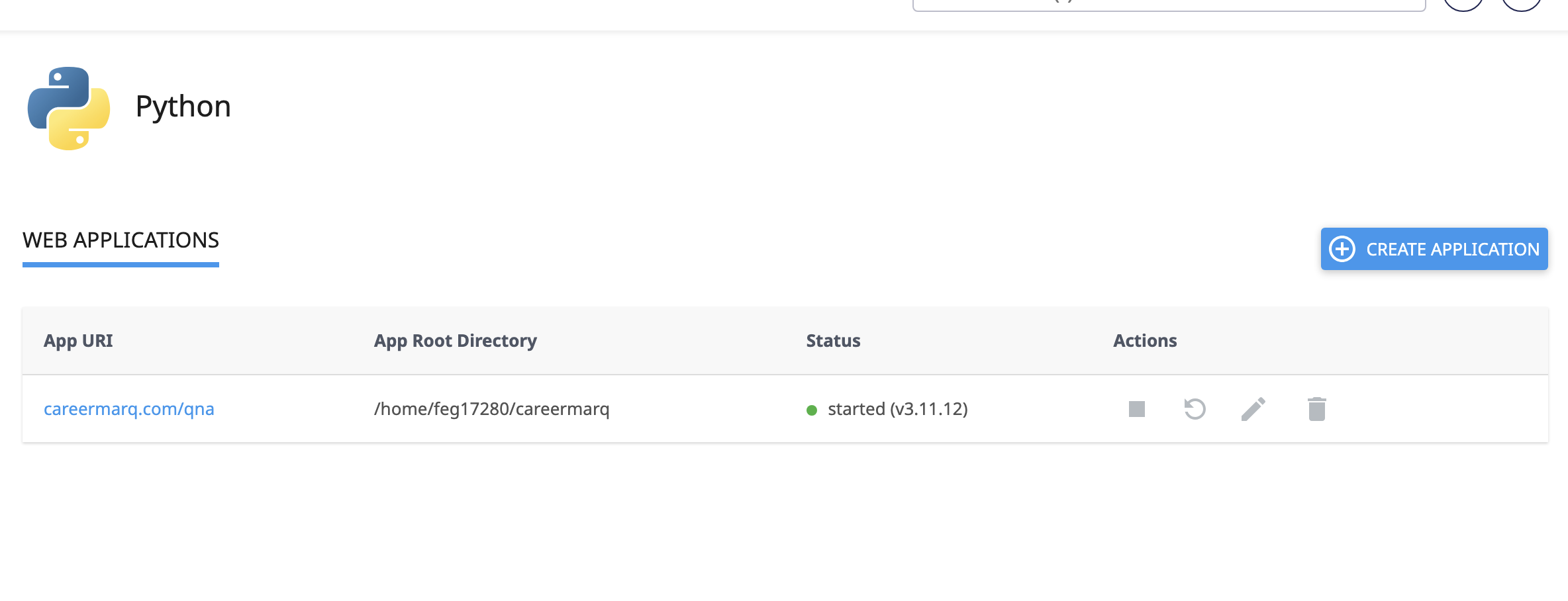Edit the application with pencil icon

tap(1253, 409)
